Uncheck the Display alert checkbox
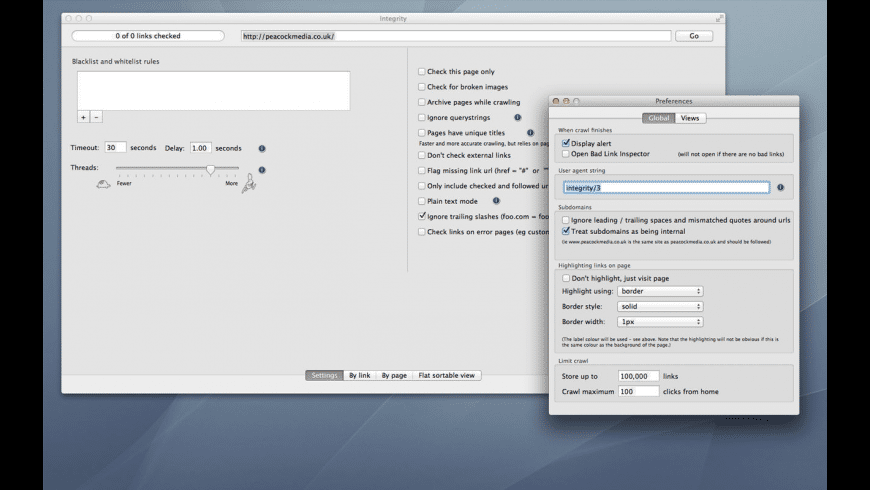870x490 pixels. (566, 143)
